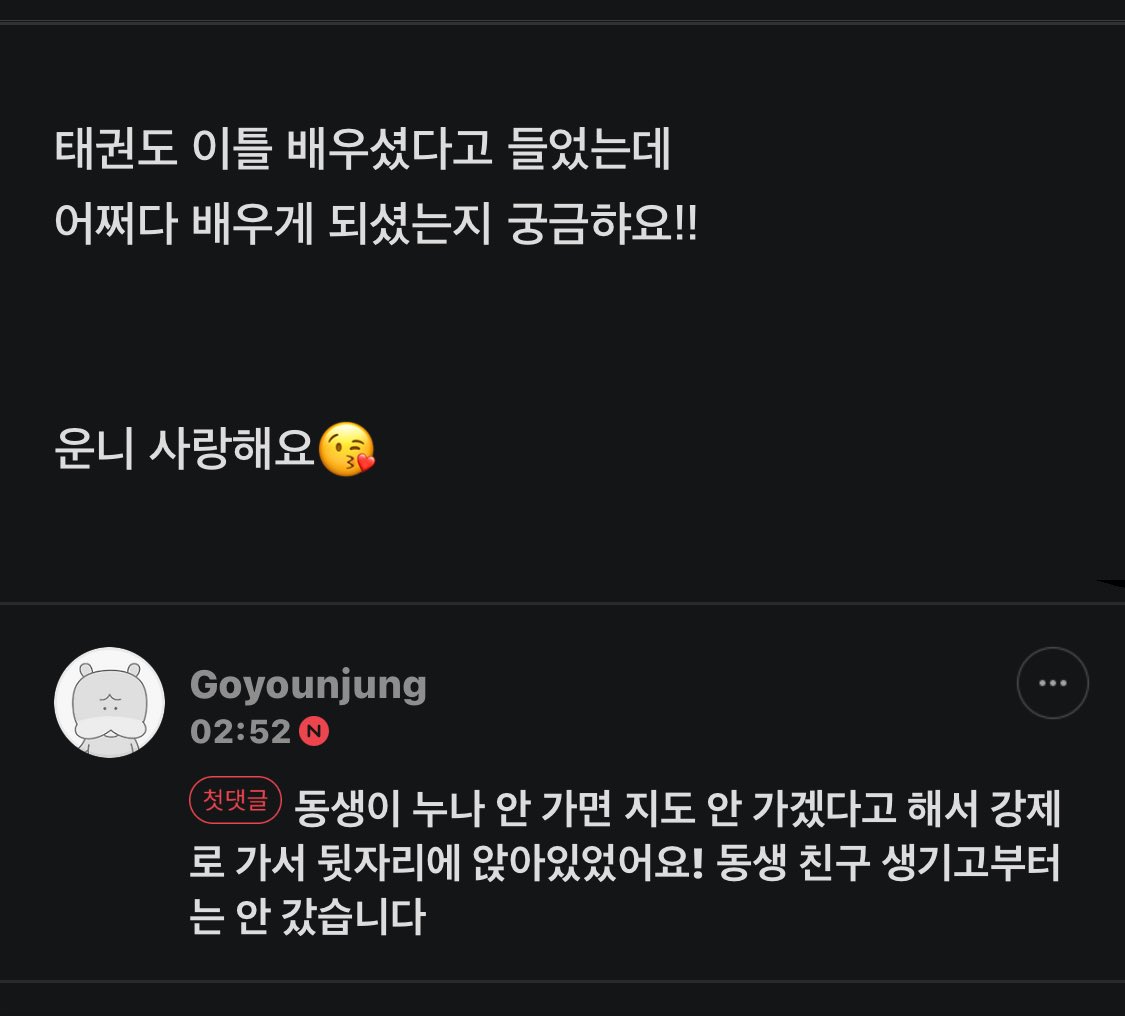
Task: Tap the kissing face emoji
Action: (347, 449)
